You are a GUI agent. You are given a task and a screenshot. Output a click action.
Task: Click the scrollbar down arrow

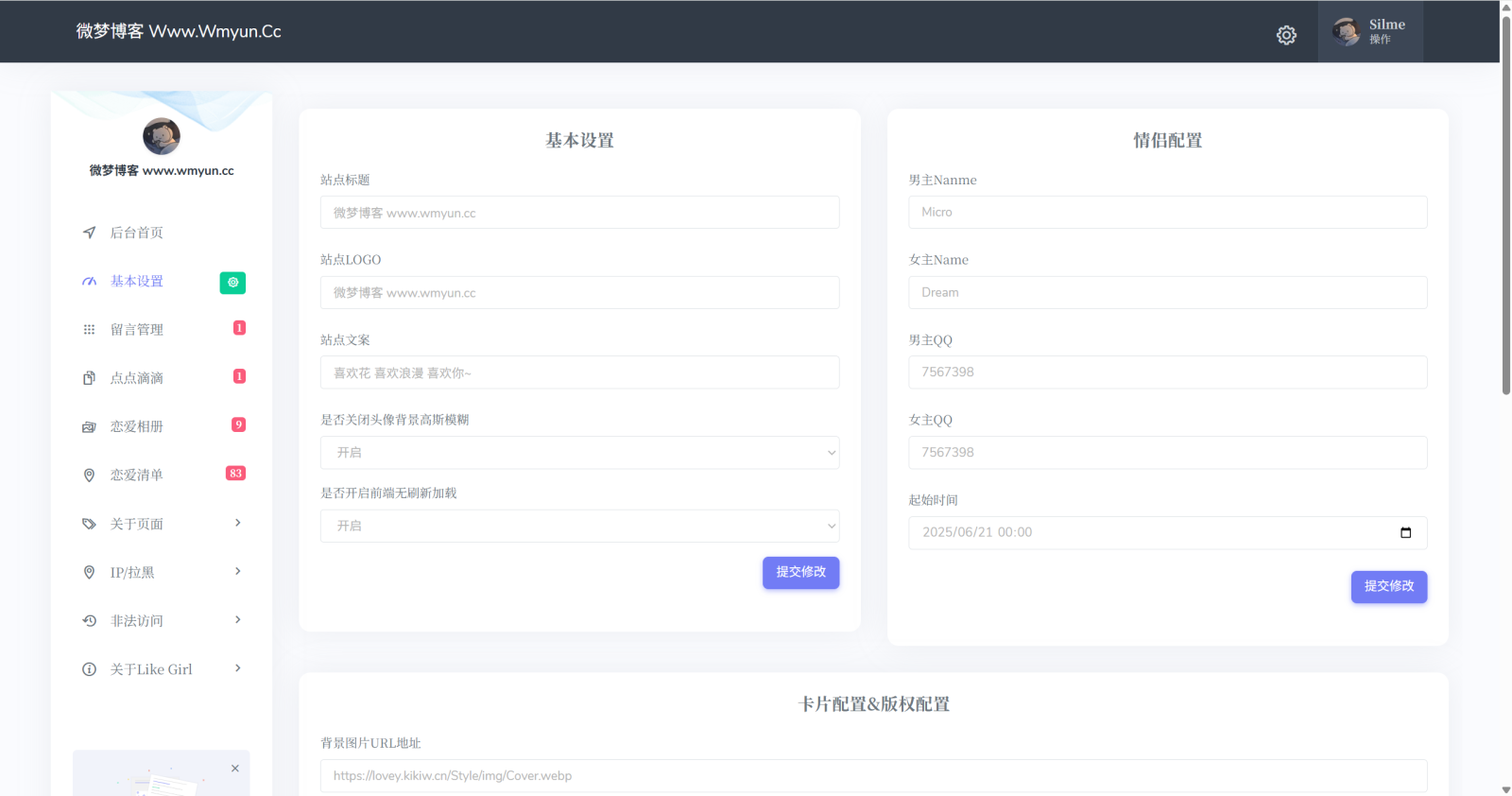[1506, 789]
